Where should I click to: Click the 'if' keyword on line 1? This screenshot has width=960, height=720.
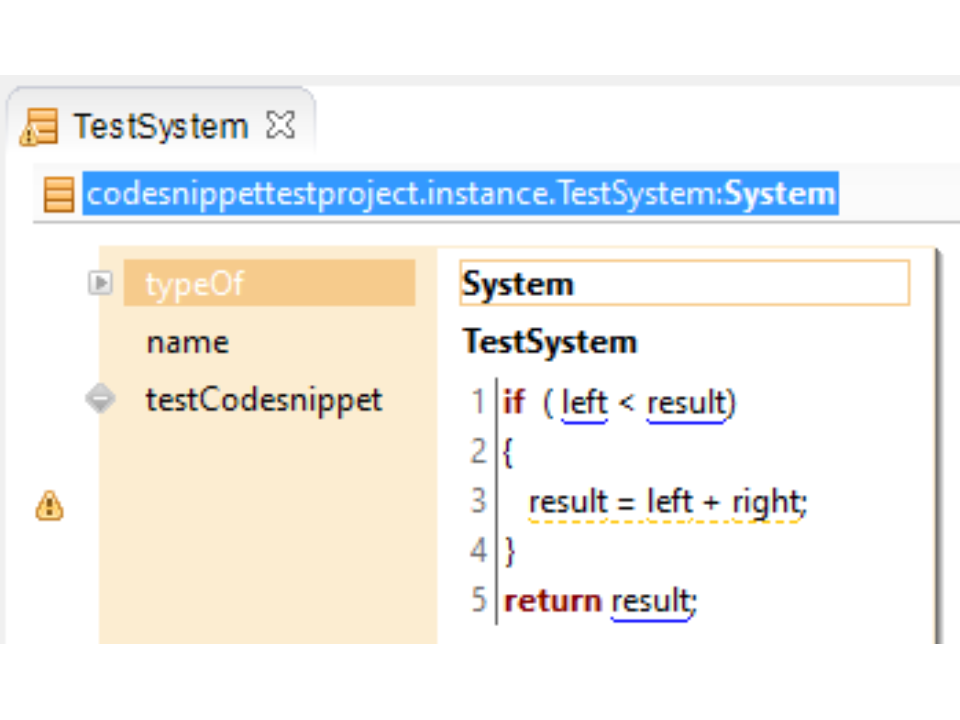(514, 403)
